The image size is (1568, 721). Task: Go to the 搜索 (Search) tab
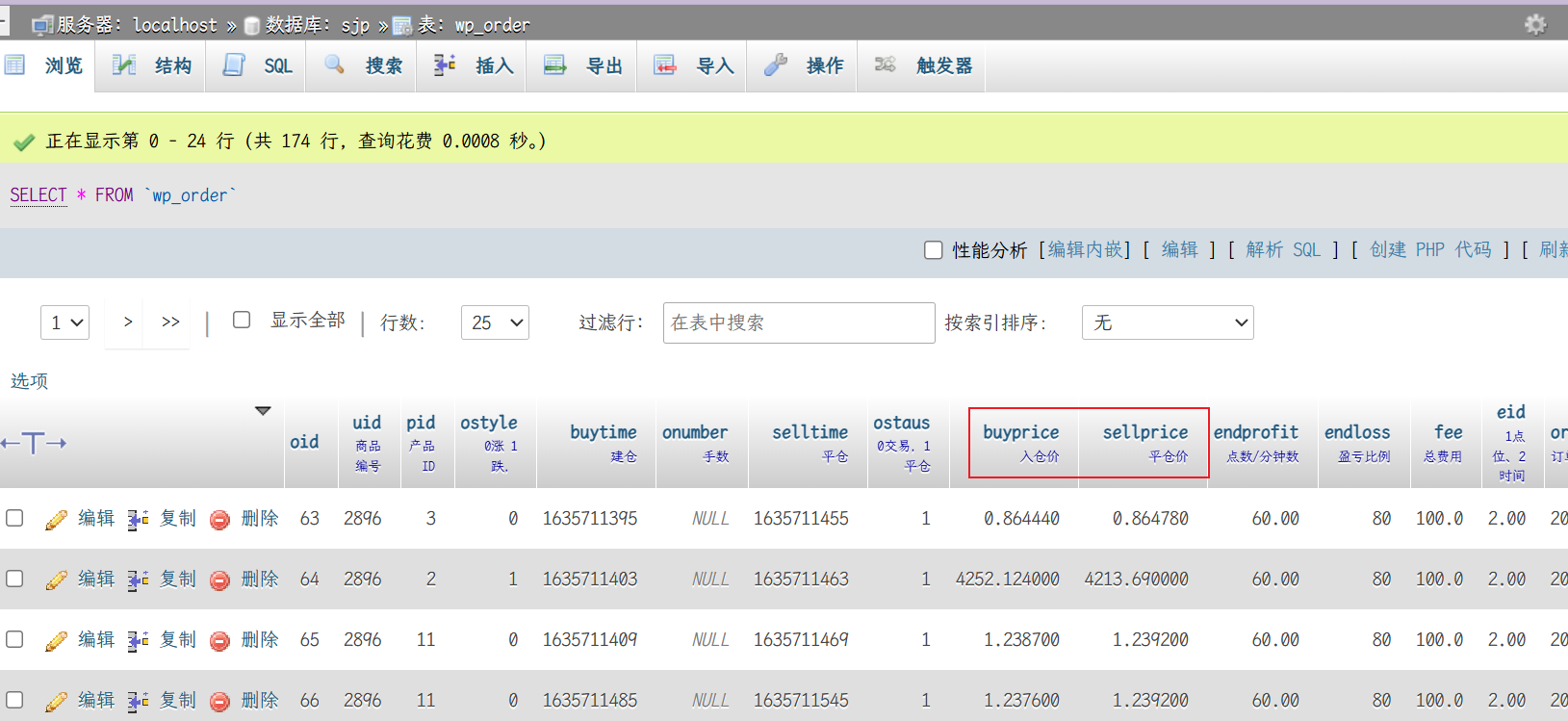pos(363,65)
